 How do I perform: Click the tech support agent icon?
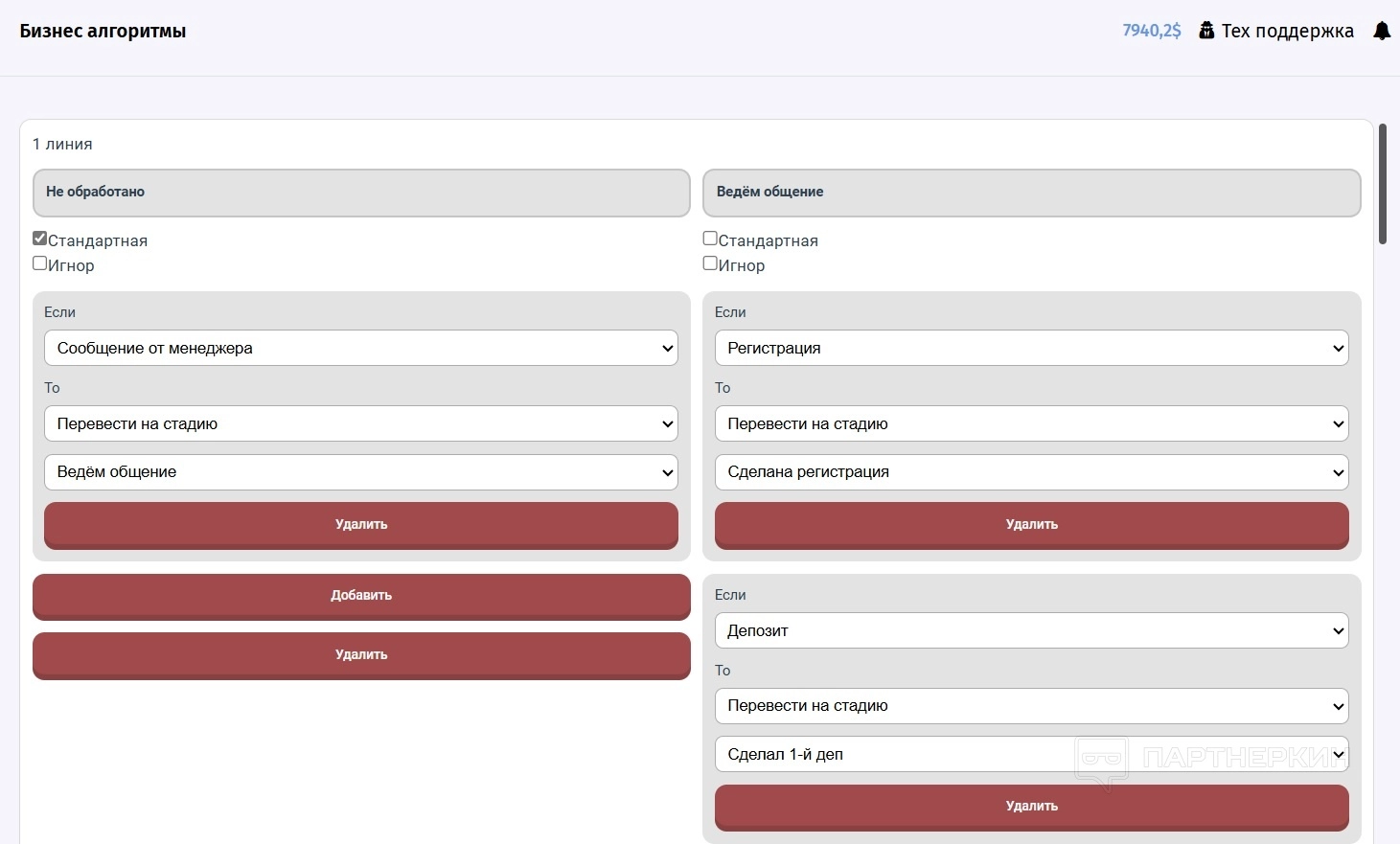pos(1206,31)
